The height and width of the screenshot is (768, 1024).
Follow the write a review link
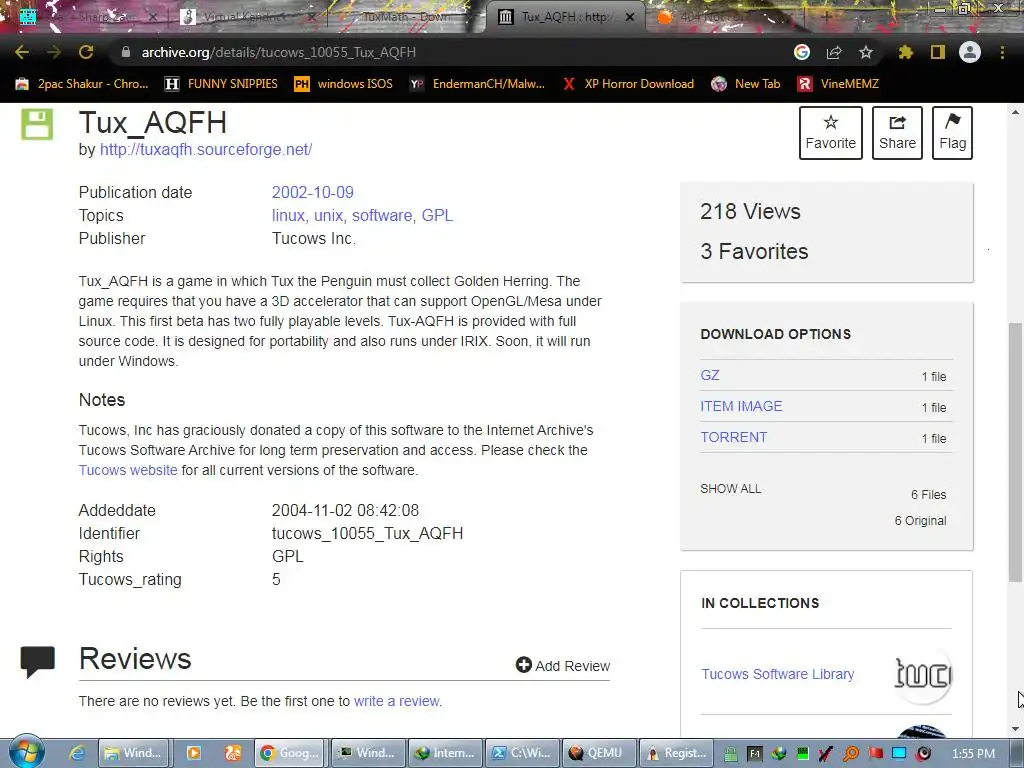coord(396,701)
